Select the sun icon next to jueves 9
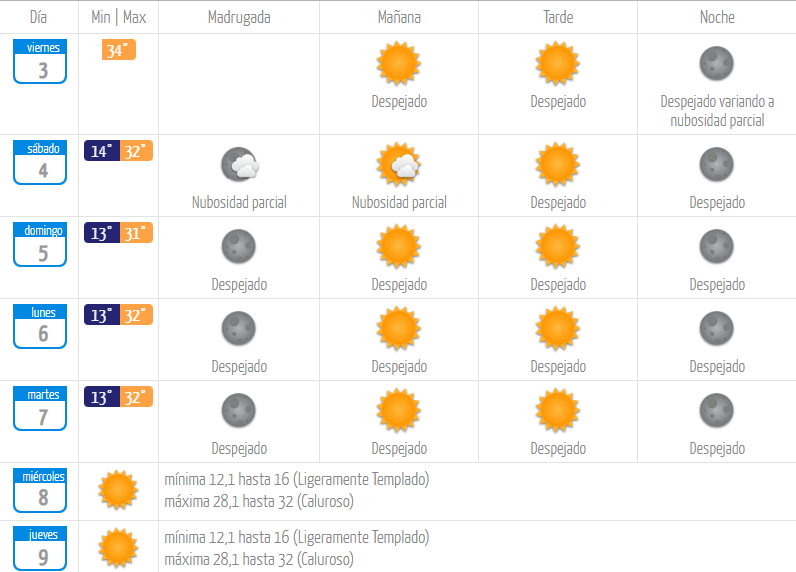Screen dimensions: 796x572 118,548
